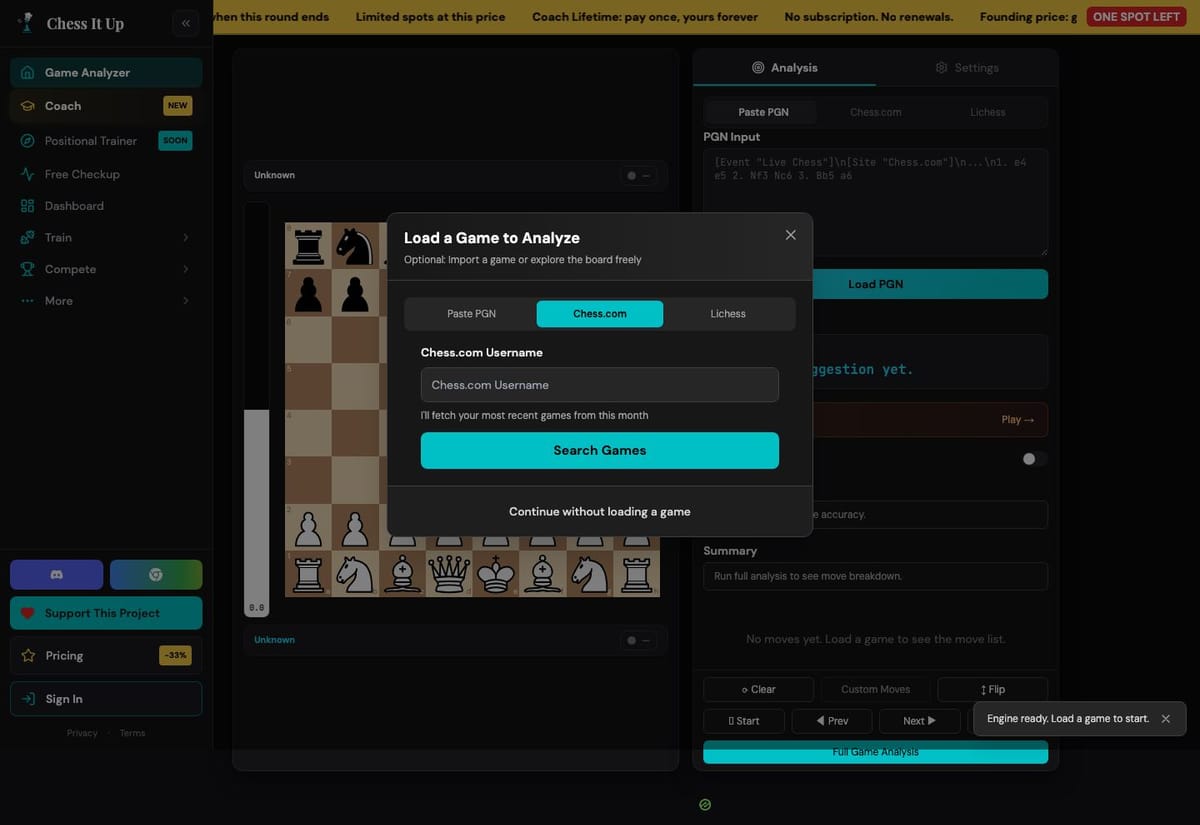The height and width of the screenshot is (825, 1200).
Task: Open the Free Checkup page
Action: (106, 174)
